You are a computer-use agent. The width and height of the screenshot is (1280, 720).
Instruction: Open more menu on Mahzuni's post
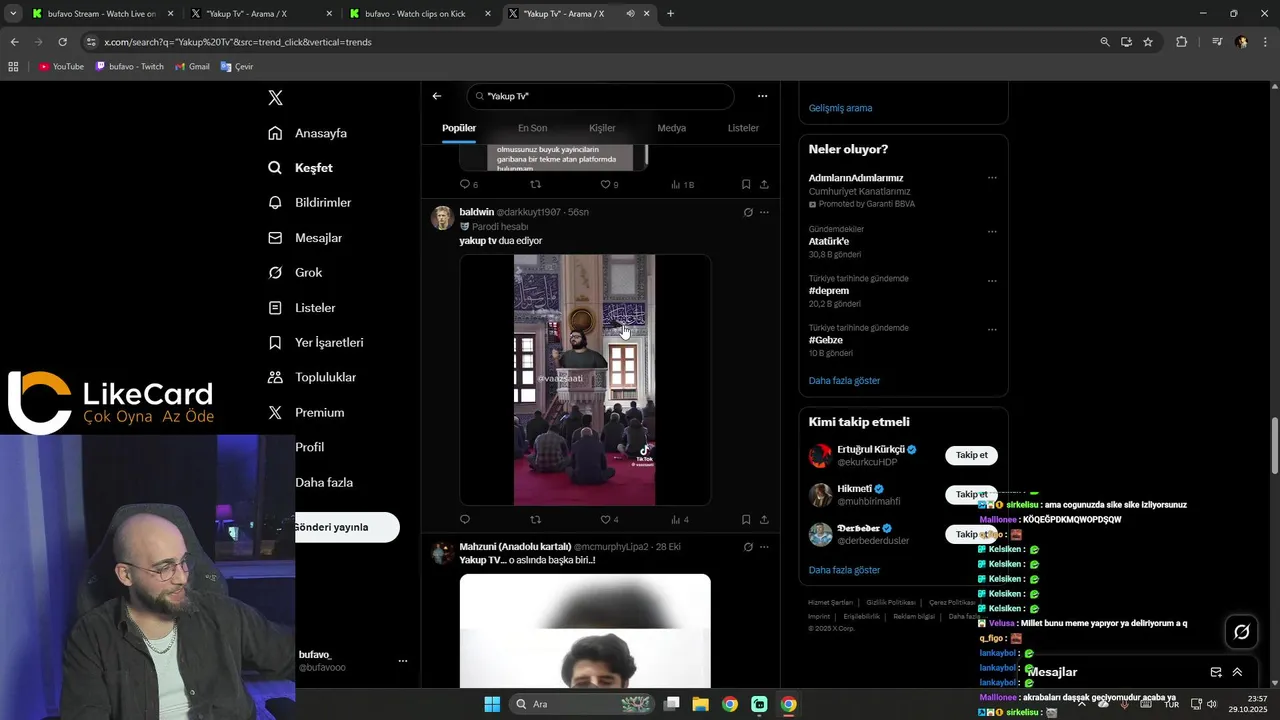(764, 547)
